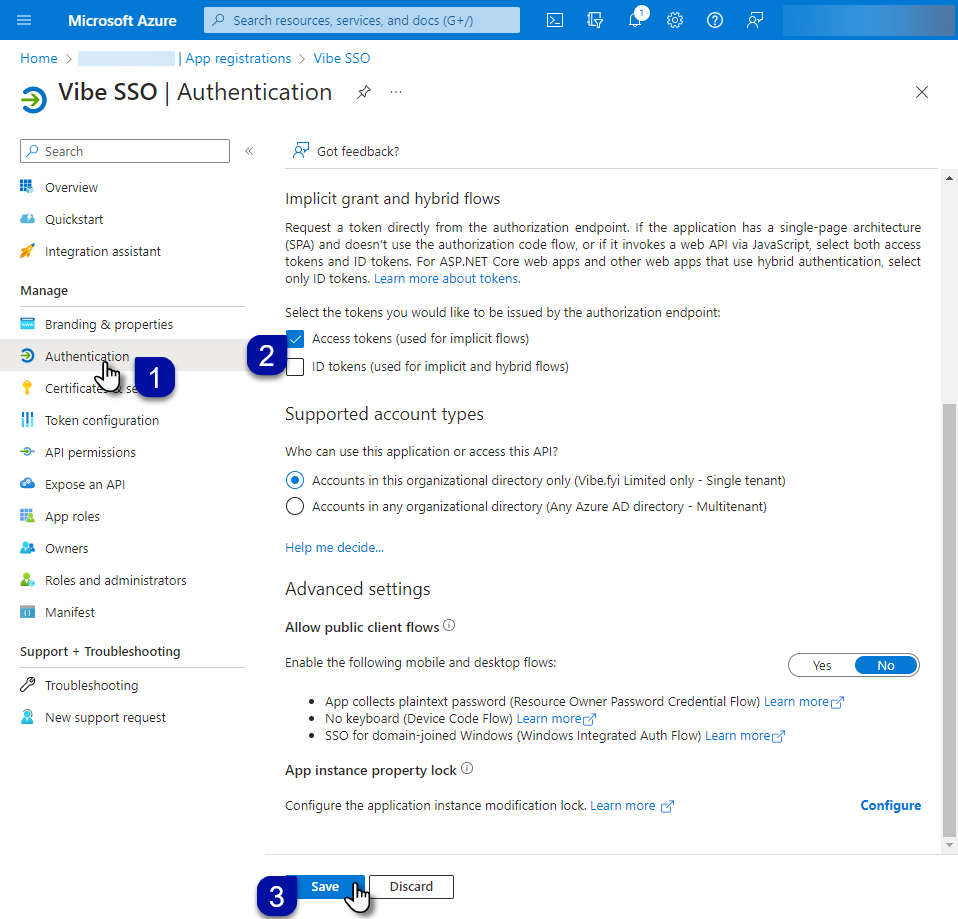
Task: Open Quickstart in the sidebar
Action: click(74, 219)
